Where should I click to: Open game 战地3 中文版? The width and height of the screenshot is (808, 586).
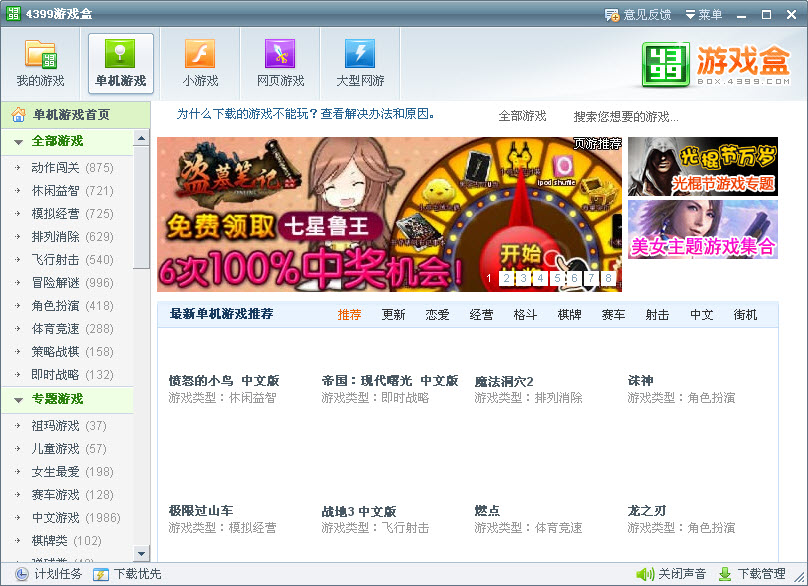coord(359,512)
